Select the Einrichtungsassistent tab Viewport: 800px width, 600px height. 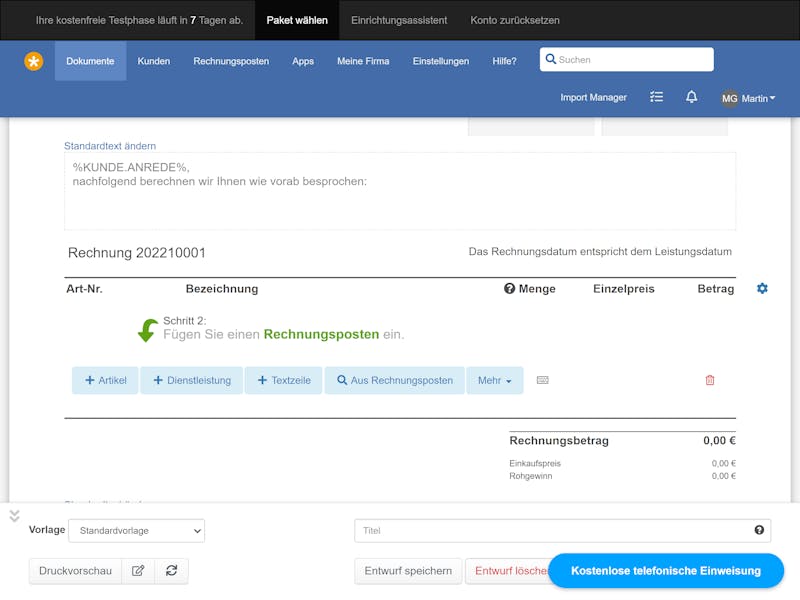pyautogui.click(x=399, y=20)
